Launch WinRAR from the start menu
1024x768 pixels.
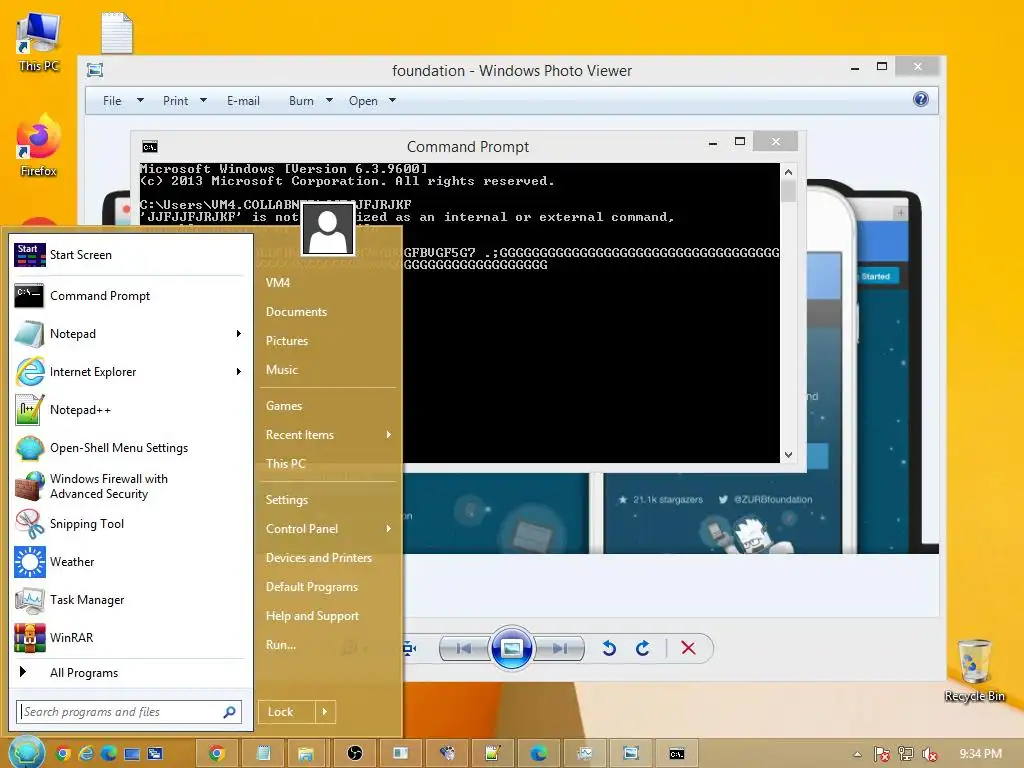click(x=129, y=637)
